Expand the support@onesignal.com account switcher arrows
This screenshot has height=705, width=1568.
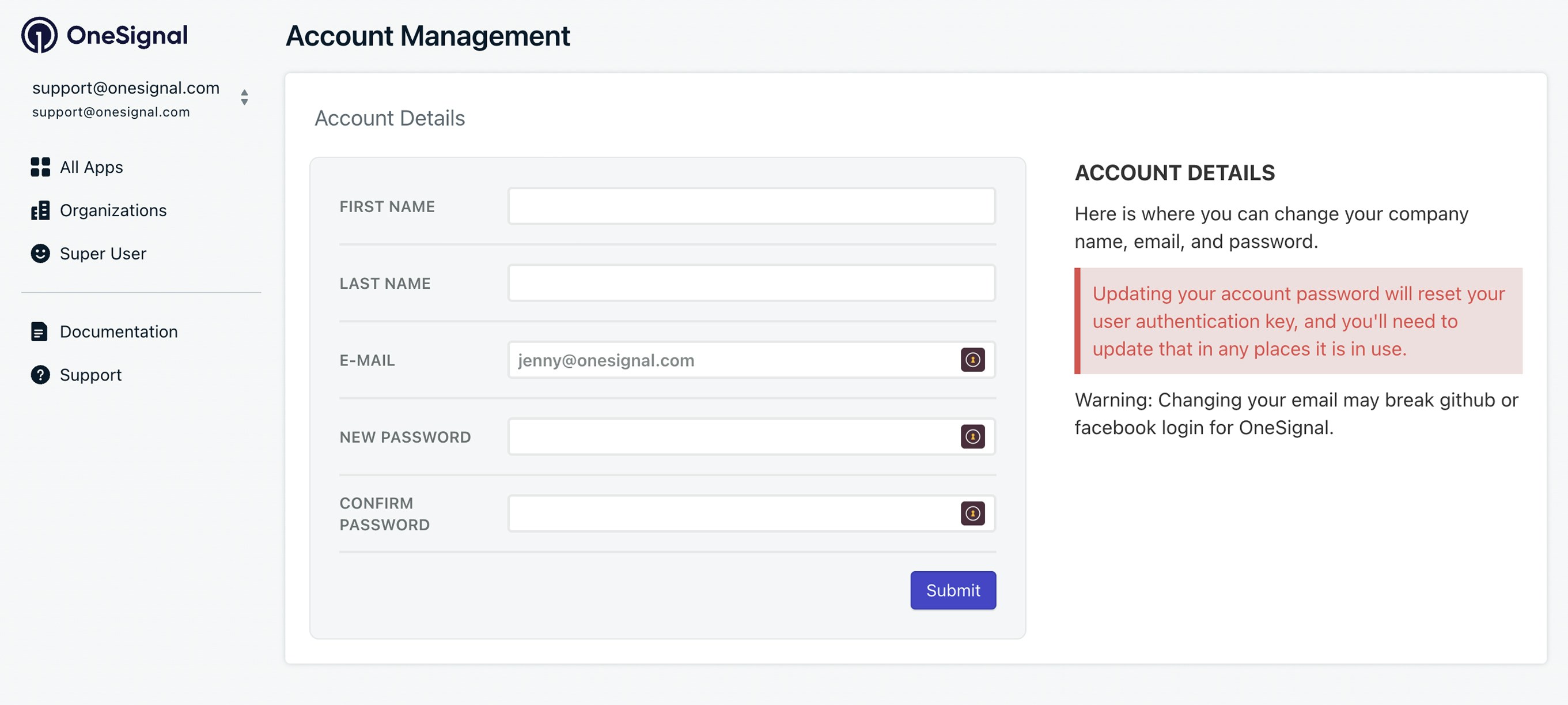click(x=244, y=97)
